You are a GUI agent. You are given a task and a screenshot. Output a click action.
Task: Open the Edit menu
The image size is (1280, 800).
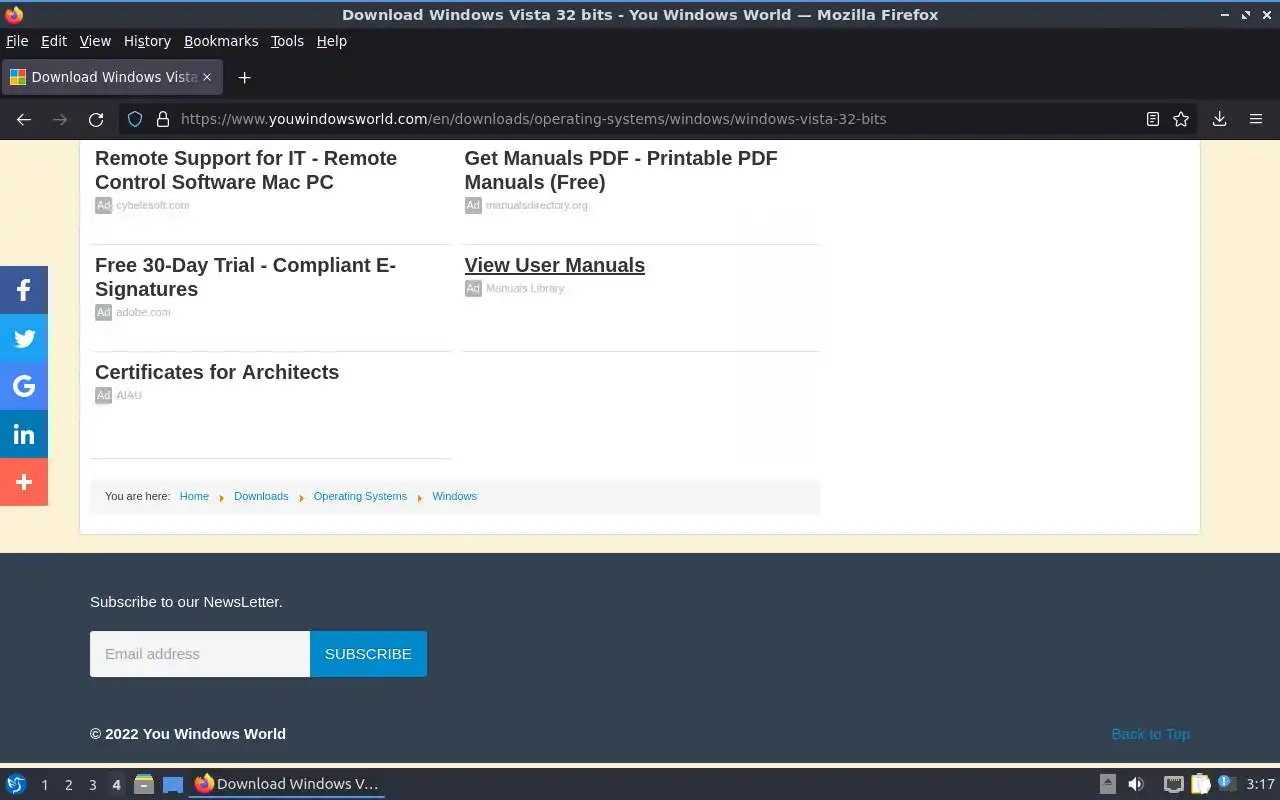pyautogui.click(x=54, y=41)
